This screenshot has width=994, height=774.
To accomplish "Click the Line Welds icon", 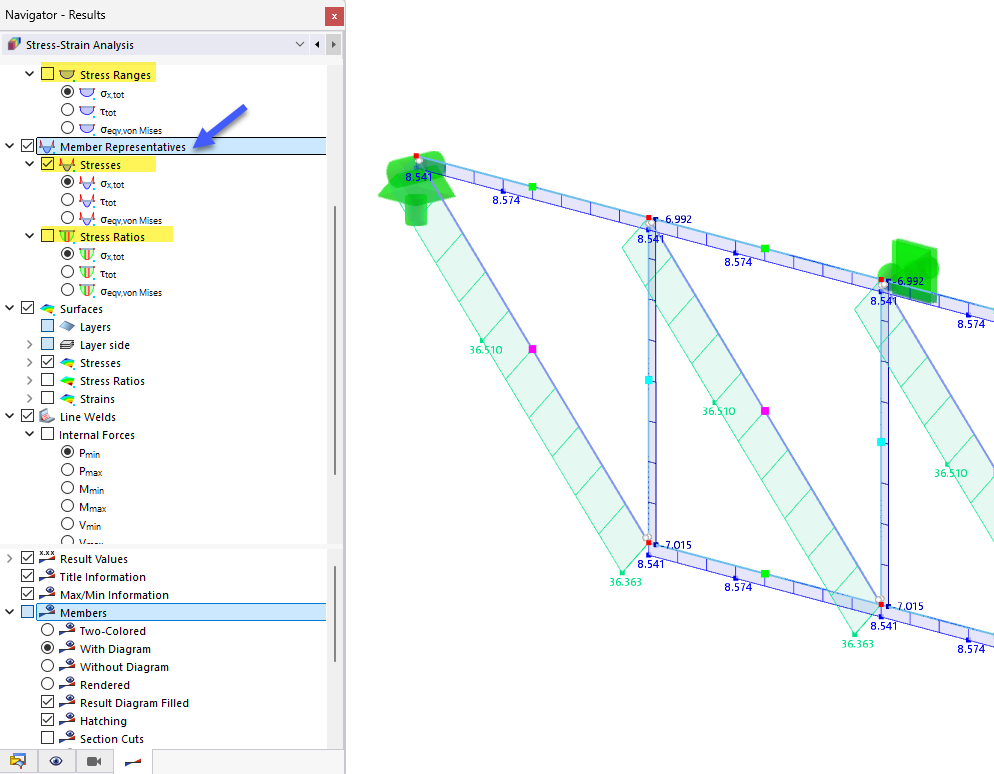I will 47,416.
